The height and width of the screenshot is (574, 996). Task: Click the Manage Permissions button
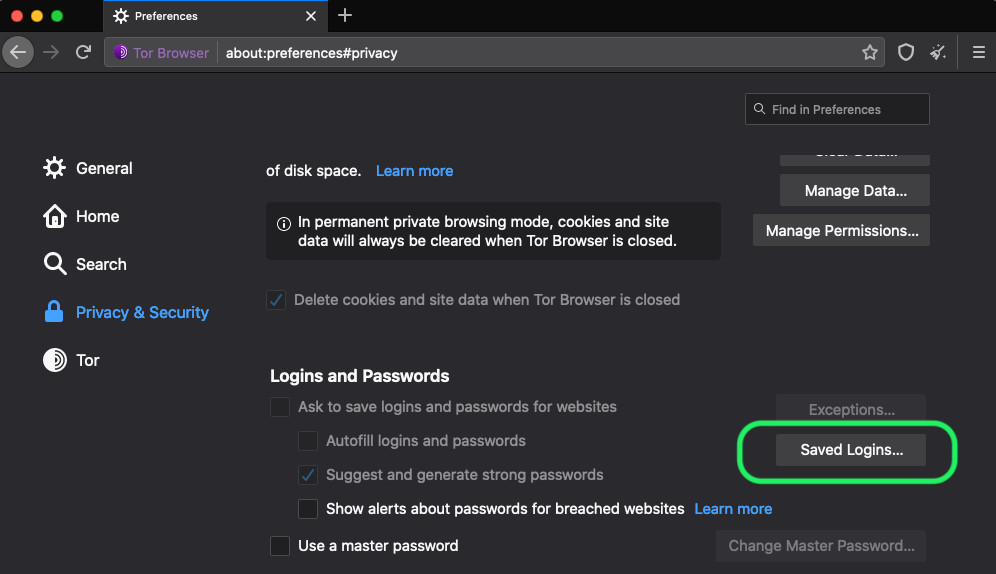click(842, 231)
